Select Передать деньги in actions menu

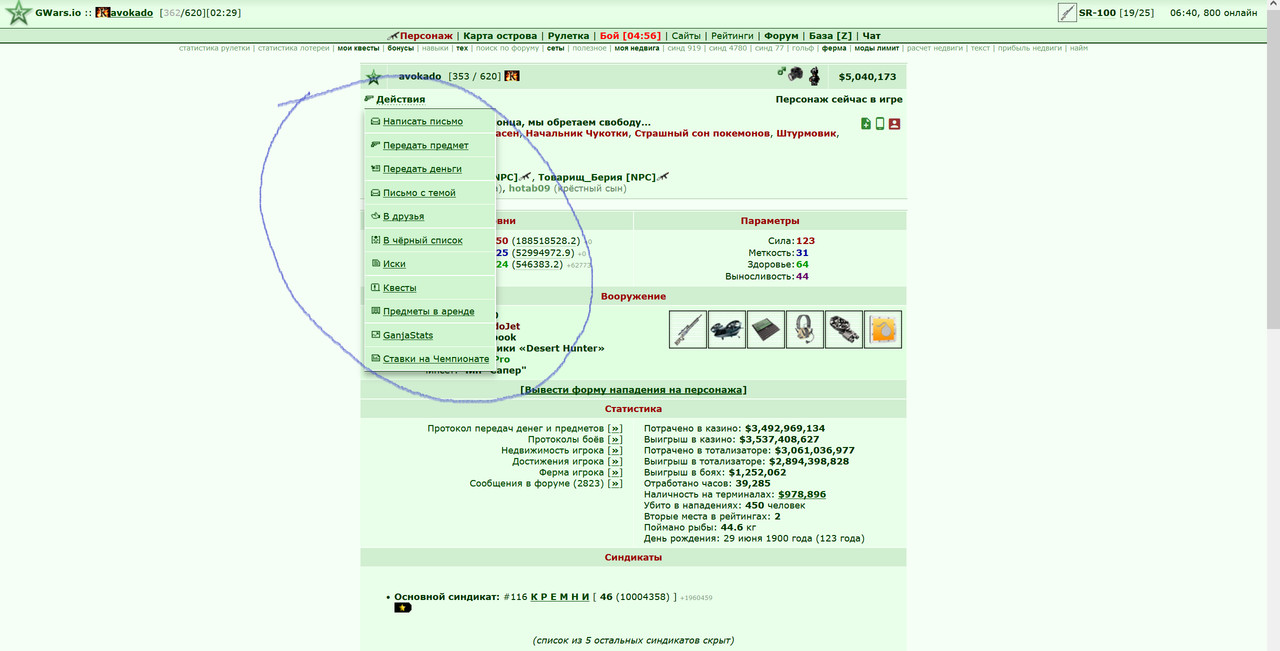click(422, 169)
